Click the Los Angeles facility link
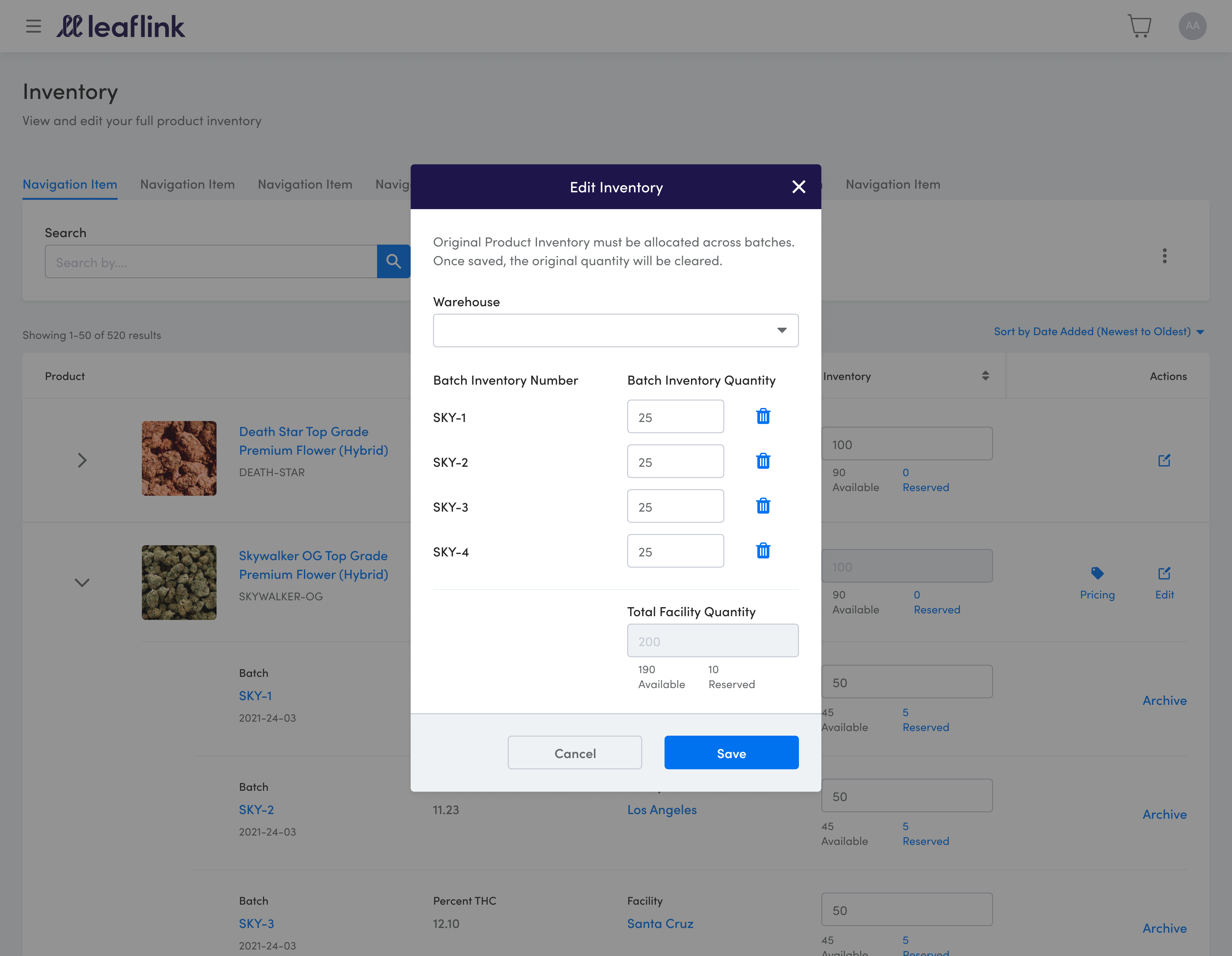The height and width of the screenshot is (956, 1232). (662, 810)
